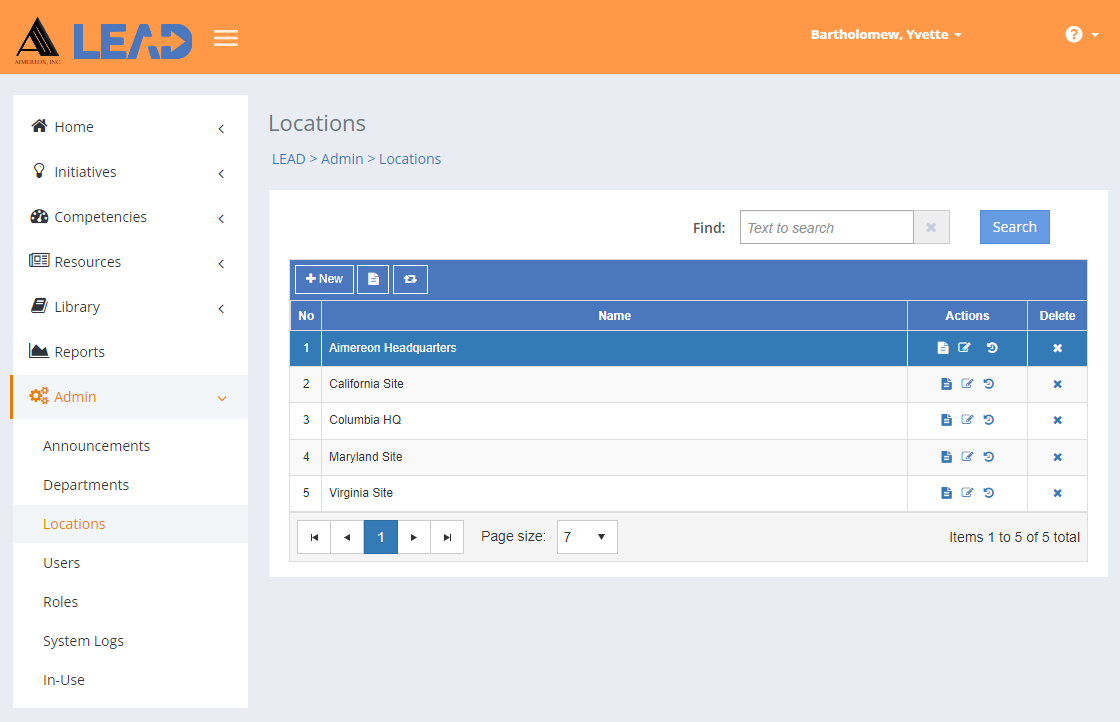
Task: Open the Bartholomew, Yvette user menu
Action: click(886, 34)
